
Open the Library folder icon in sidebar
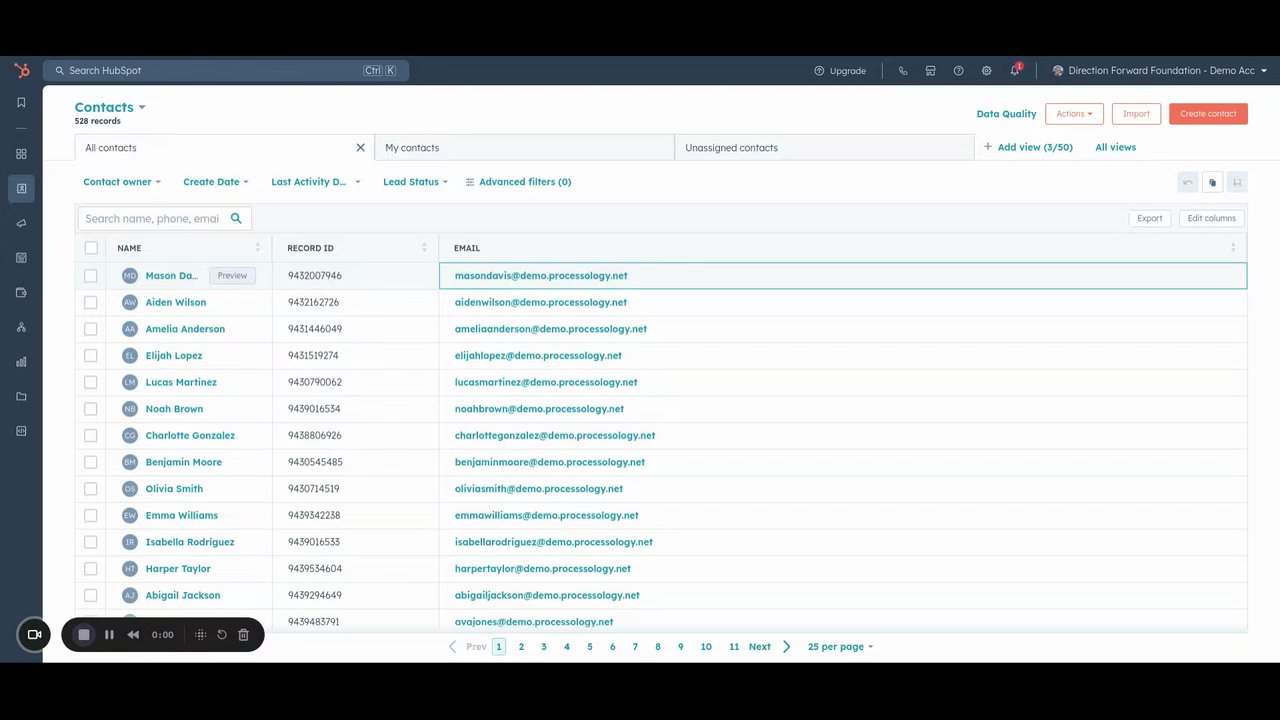click(21, 396)
